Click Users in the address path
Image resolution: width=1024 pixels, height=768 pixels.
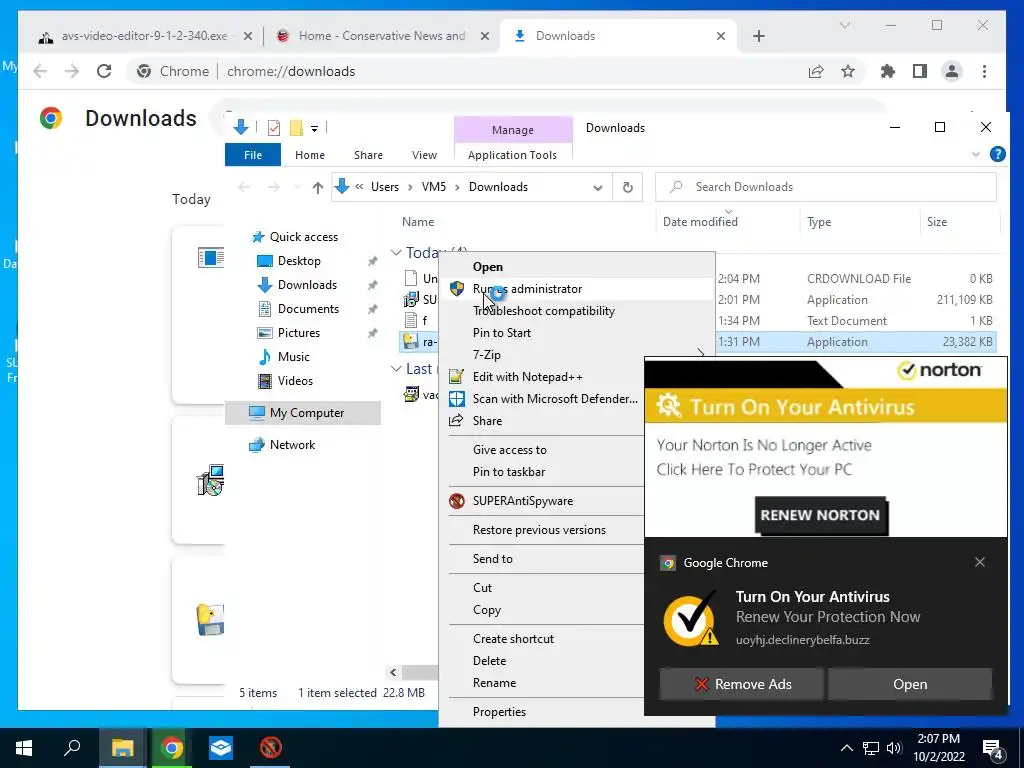pyautogui.click(x=385, y=187)
